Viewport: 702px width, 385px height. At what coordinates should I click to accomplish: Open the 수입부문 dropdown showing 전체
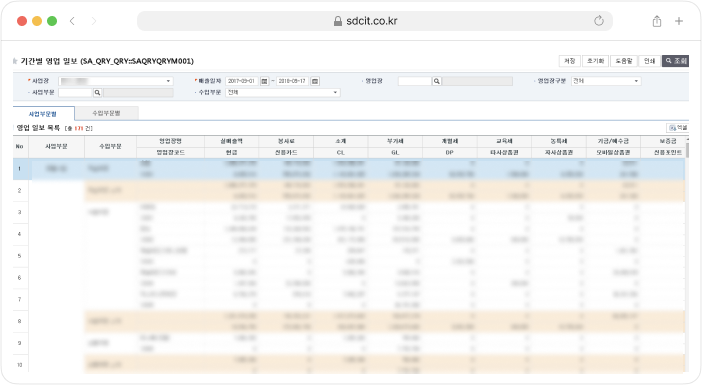[x=283, y=93]
